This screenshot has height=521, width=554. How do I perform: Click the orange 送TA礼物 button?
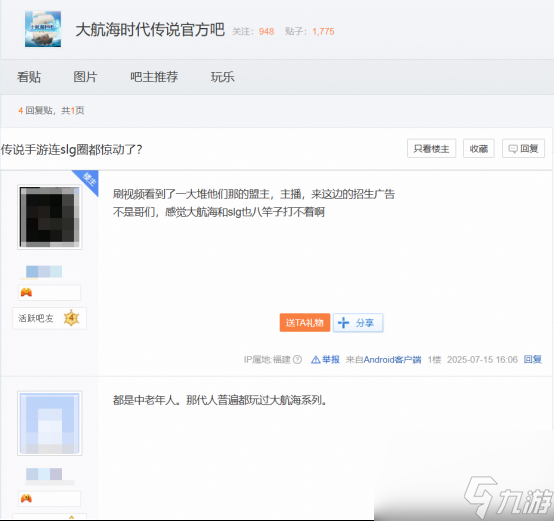coord(305,322)
